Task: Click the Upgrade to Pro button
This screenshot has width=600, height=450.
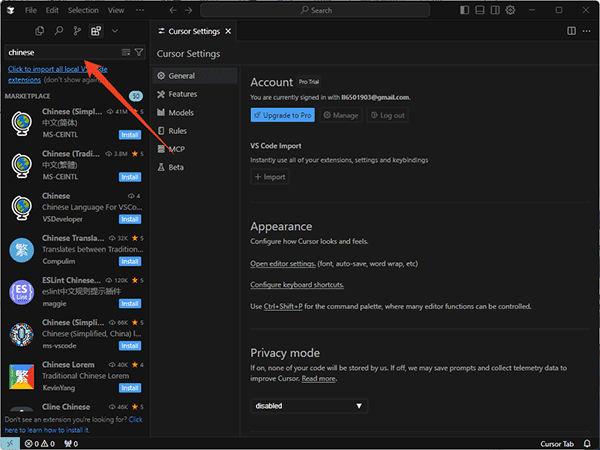Action: pos(283,115)
